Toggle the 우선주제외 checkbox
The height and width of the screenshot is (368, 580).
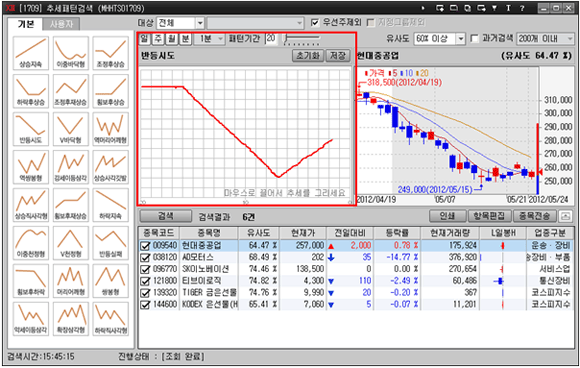315,23
